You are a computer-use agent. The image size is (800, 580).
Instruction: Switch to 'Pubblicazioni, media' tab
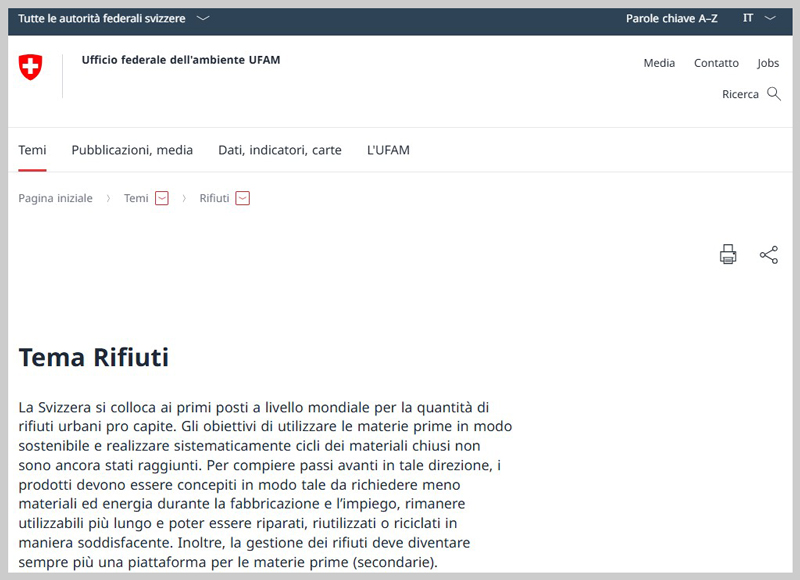coord(132,150)
